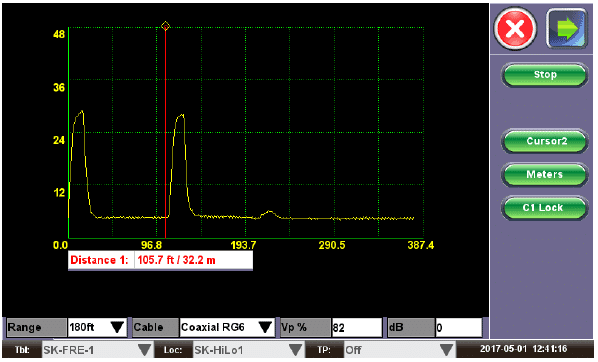Open the TP dropdown arrow
598x362 pixels.
click(446, 350)
